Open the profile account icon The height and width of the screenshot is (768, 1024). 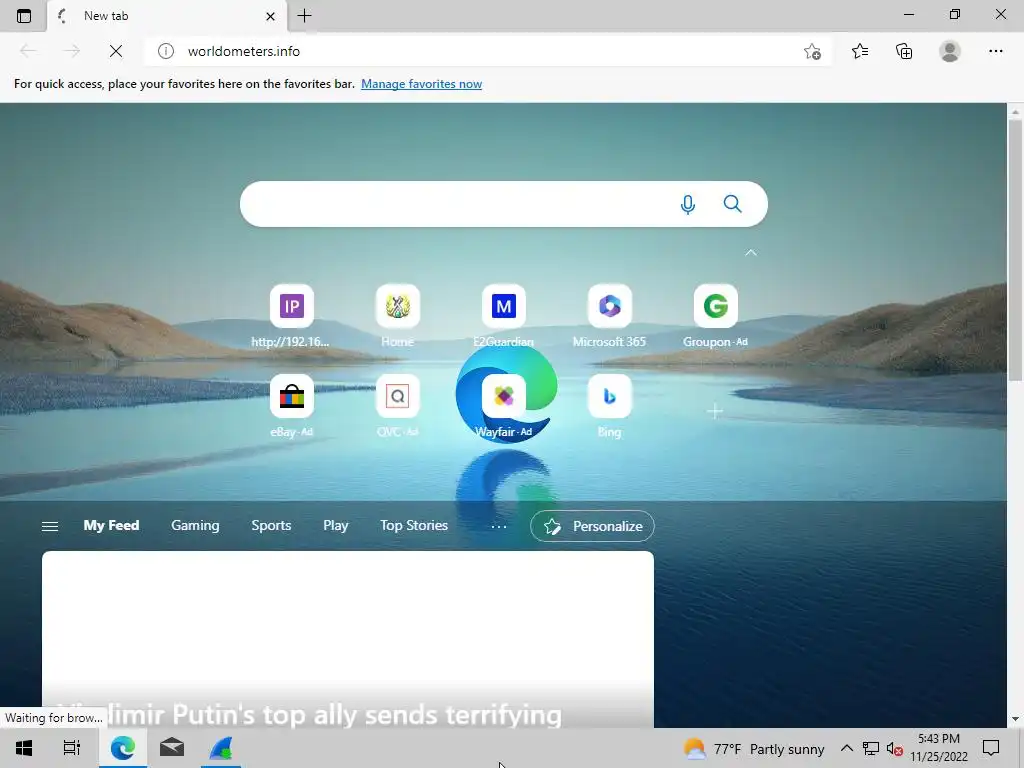pyautogui.click(x=950, y=51)
